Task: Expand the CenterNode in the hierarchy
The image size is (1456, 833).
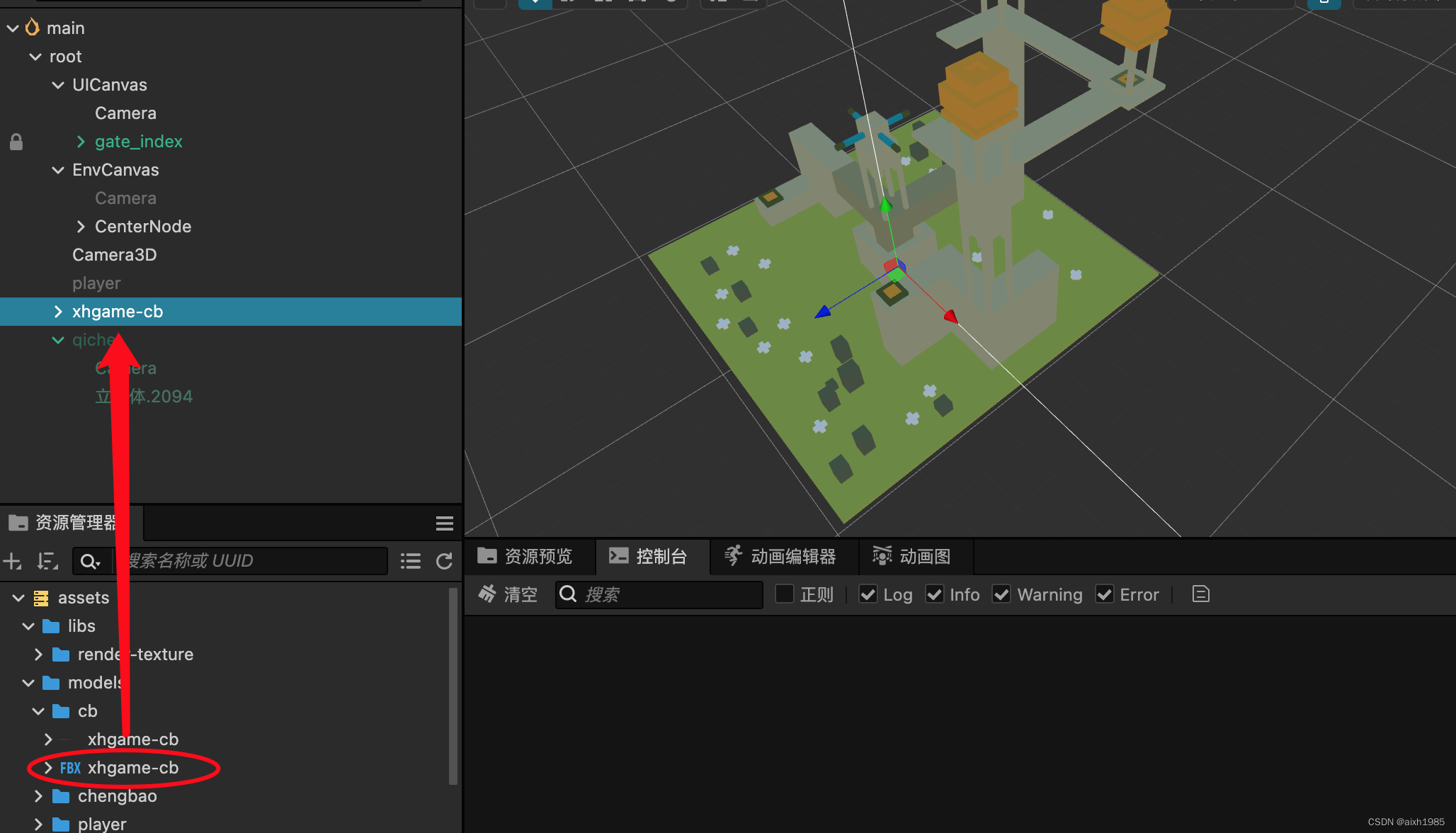Action: coord(80,227)
